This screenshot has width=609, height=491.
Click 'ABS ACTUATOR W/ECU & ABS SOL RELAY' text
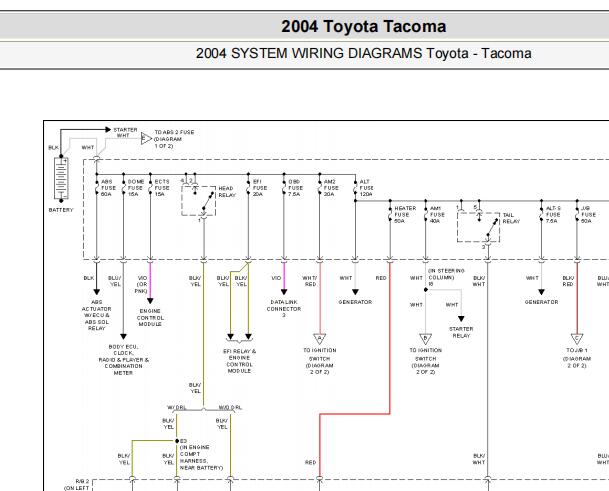(96, 315)
